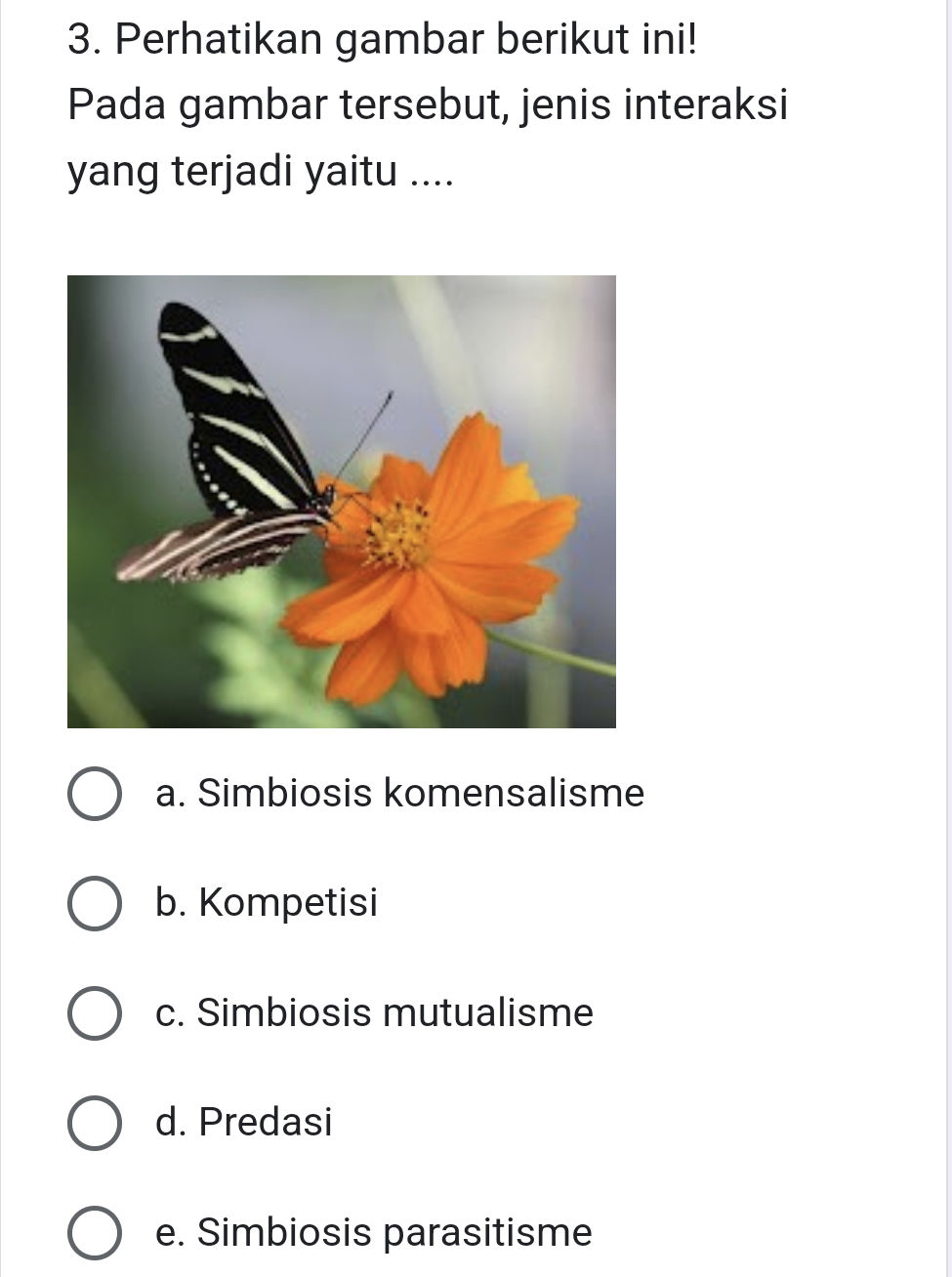Click the 'c. Simbiosis mutualisme' label

[374, 1012]
